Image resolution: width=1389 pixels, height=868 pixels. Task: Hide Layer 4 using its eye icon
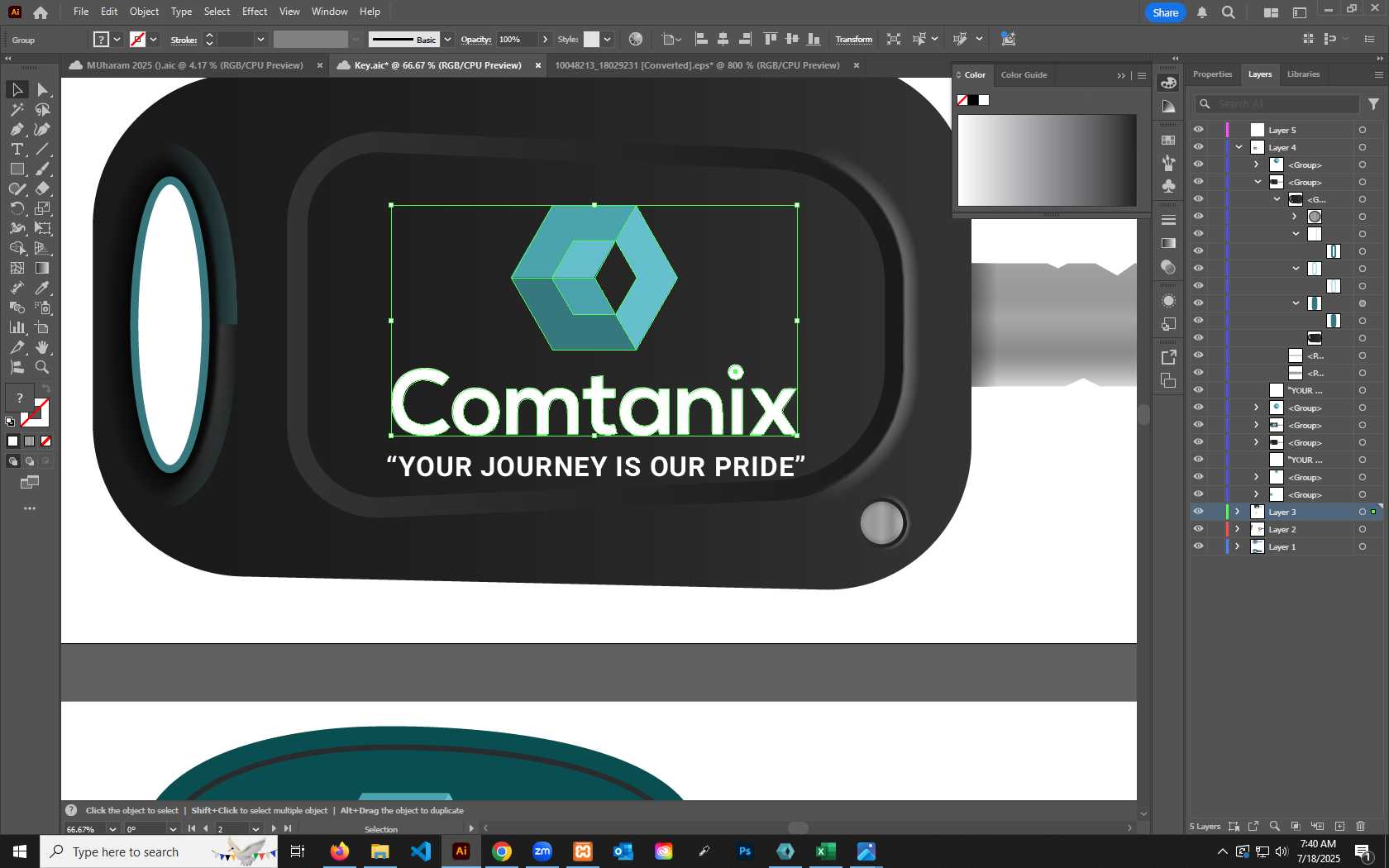pos(1198,147)
